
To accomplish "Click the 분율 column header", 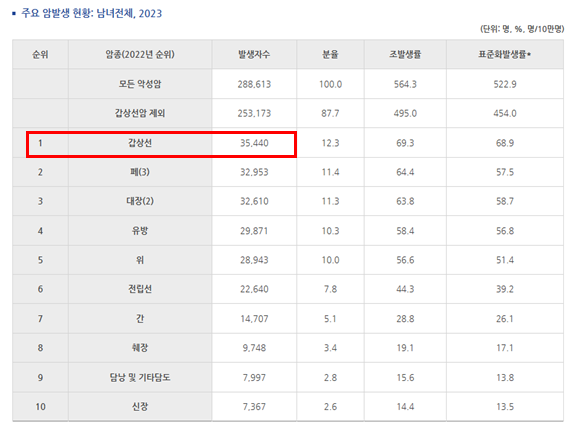I will 330,54.
